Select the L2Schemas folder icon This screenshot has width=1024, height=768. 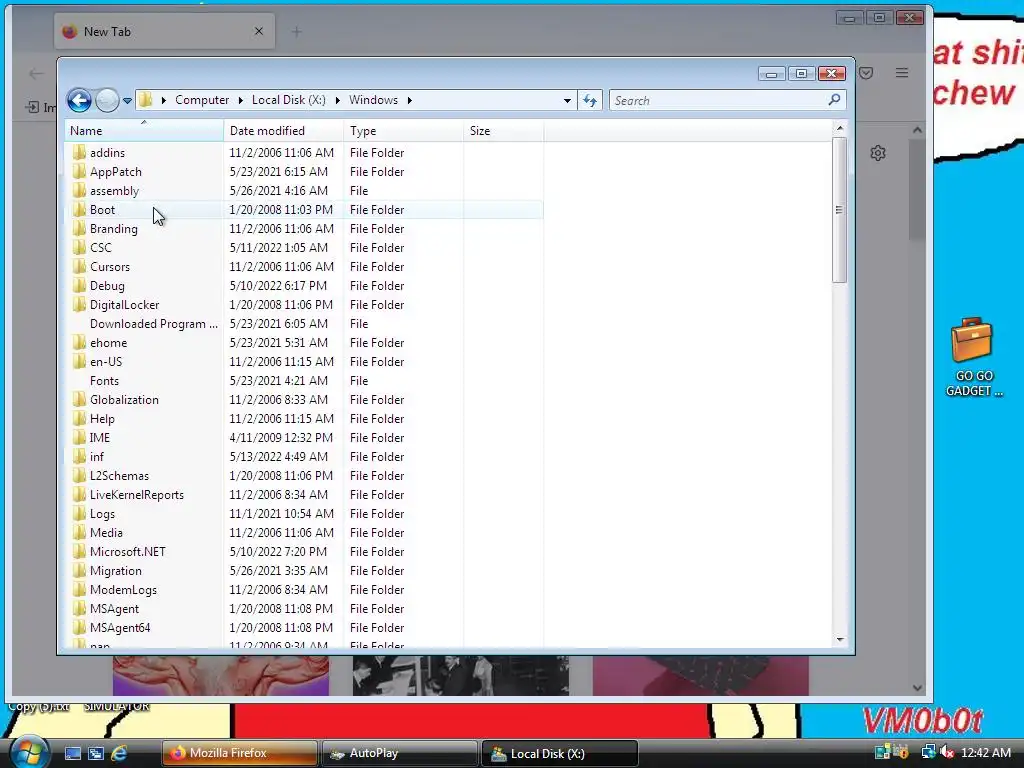pyautogui.click(x=79, y=475)
